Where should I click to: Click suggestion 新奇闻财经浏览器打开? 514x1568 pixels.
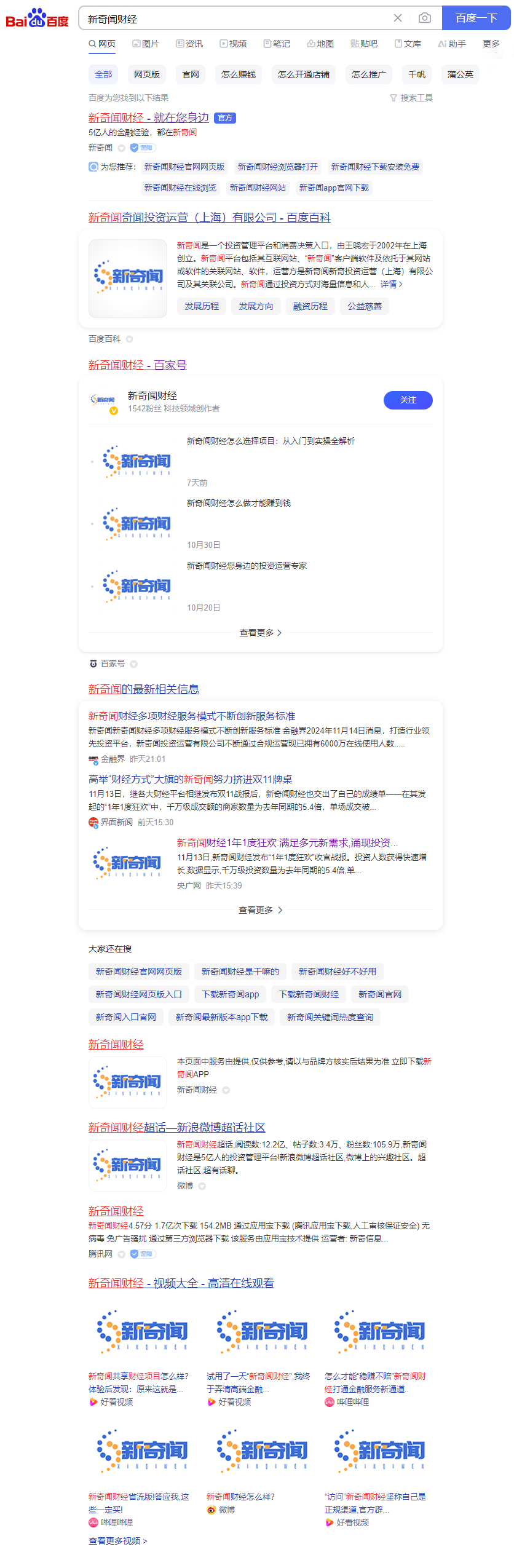point(277,167)
